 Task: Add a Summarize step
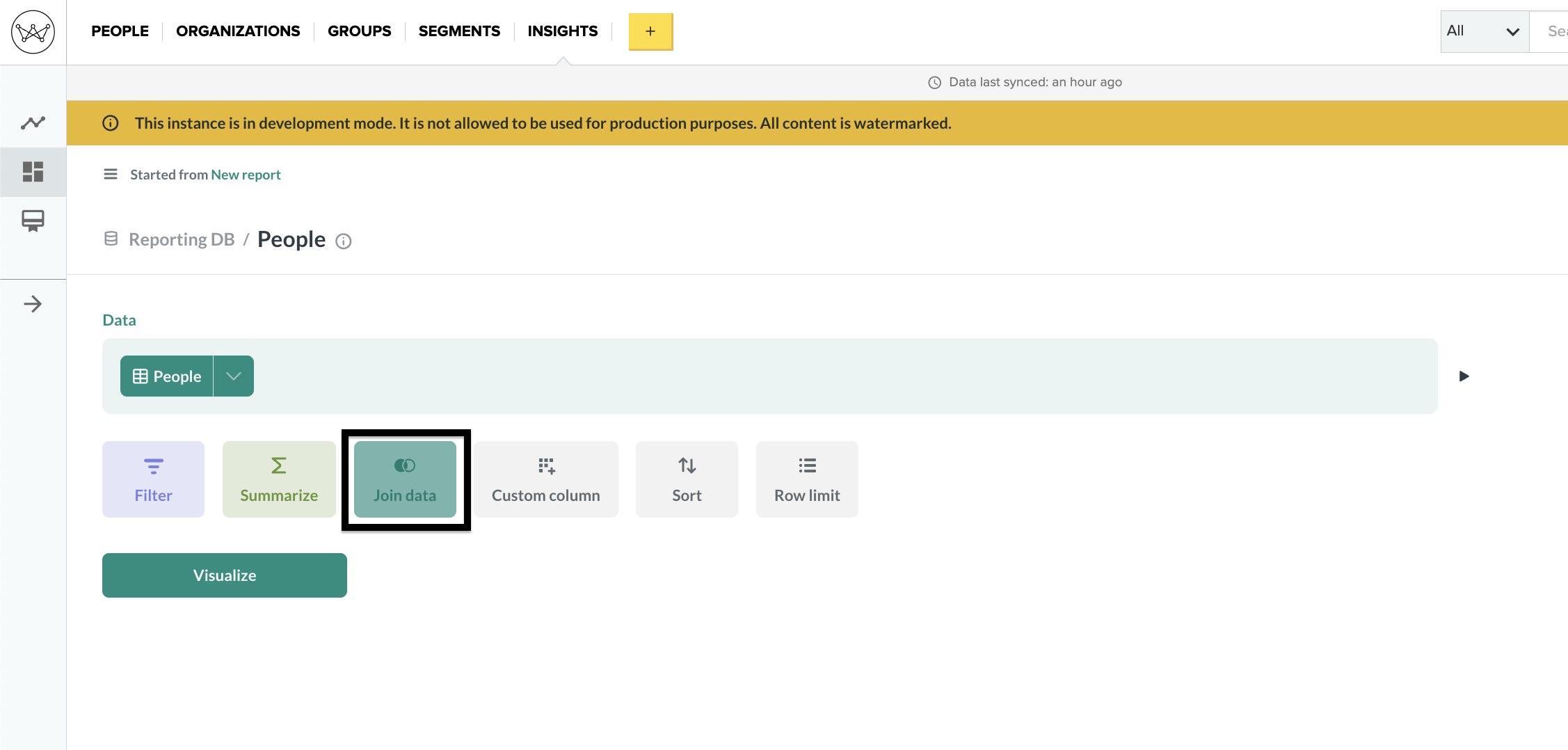click(x=279, y=479)
